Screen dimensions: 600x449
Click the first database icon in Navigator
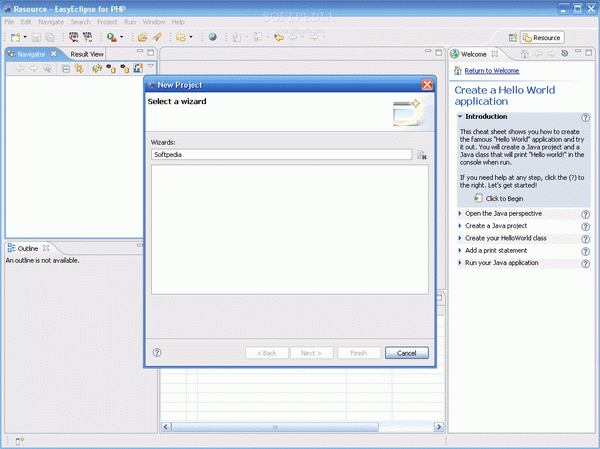click(111, 69)
